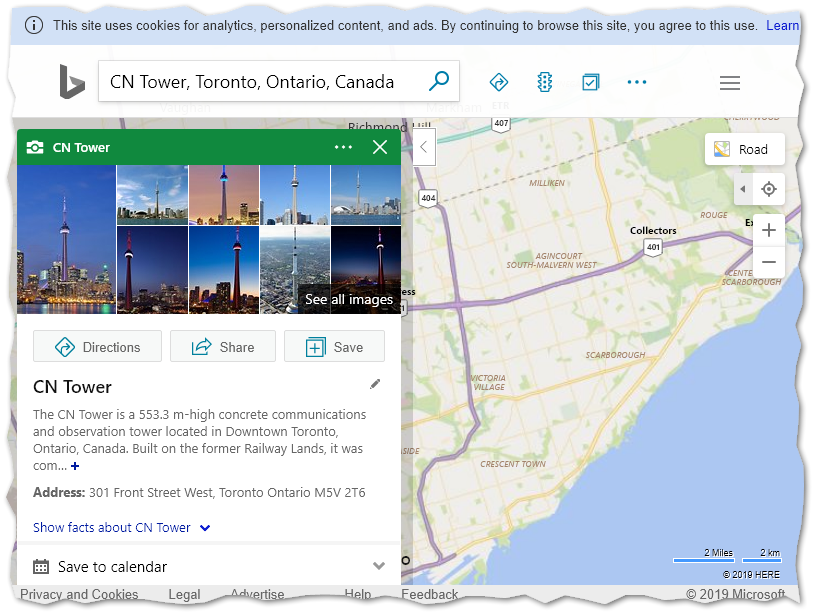Click the Save button

pos(334,347)
